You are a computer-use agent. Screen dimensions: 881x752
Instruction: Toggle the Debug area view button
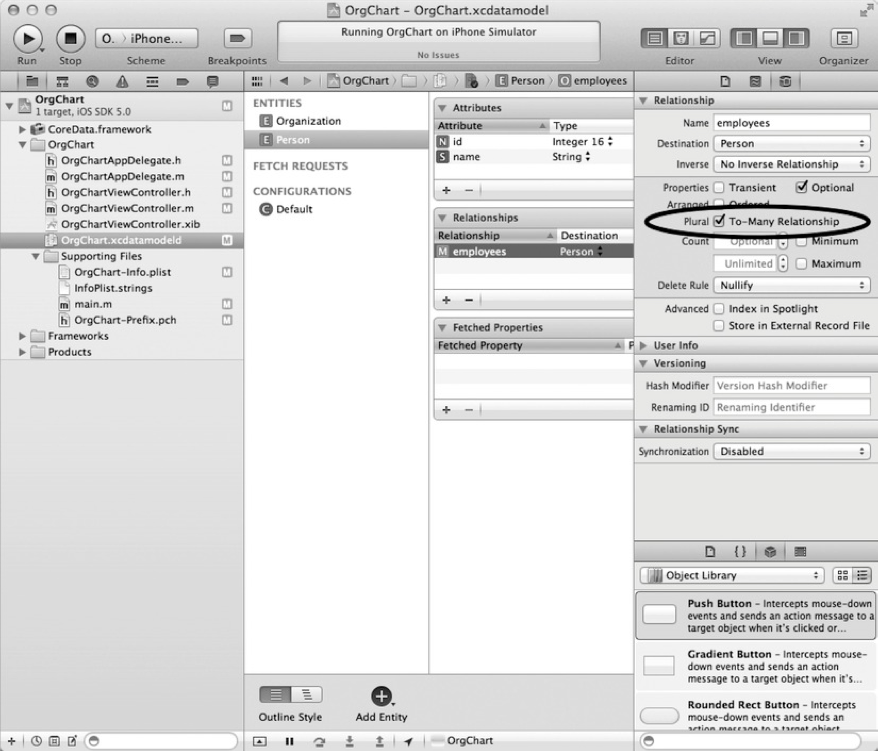(x=770, y=38)
